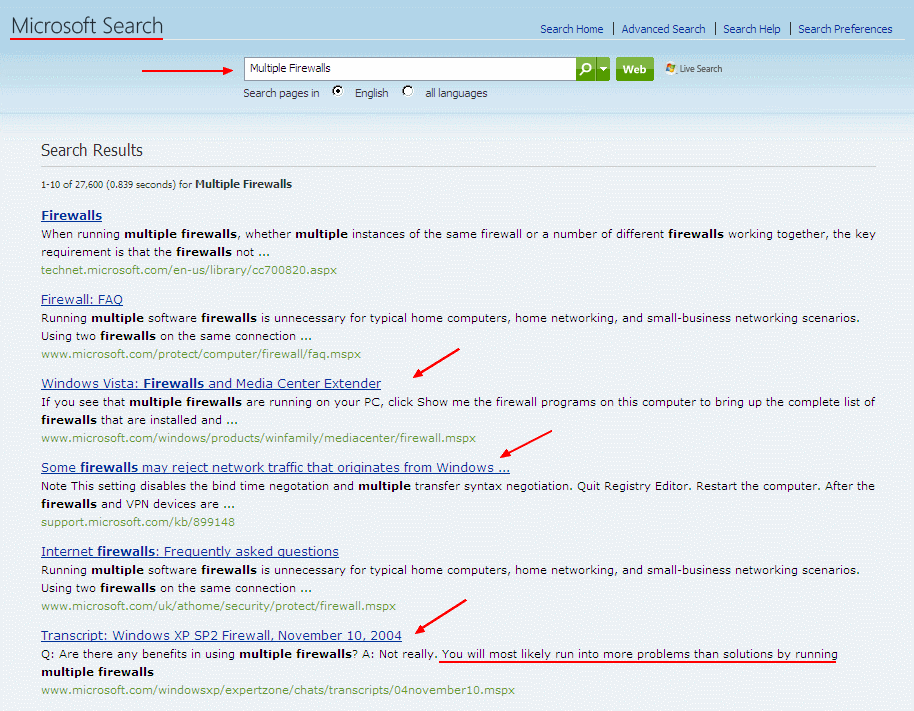Open the Search Preferences link

(845, 29)
